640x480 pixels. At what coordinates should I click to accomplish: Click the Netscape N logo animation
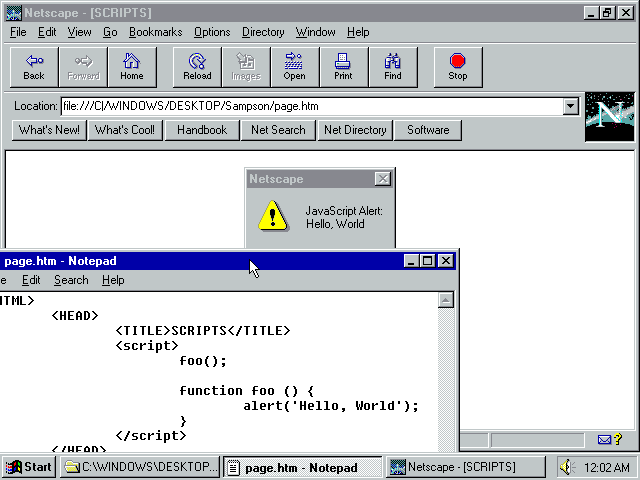(x=610, y=117)
